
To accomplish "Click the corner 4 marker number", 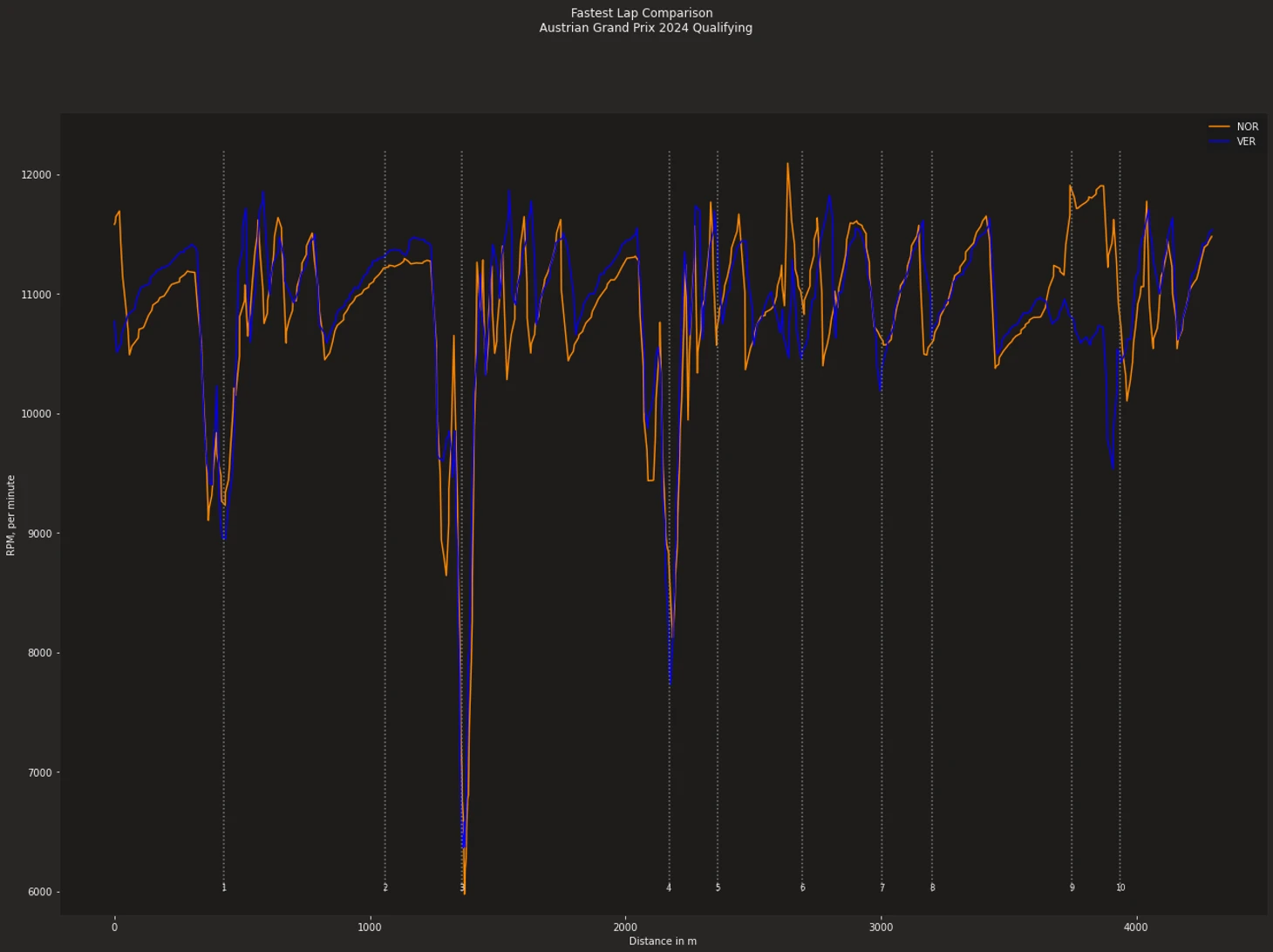I will tap(670, 887).
